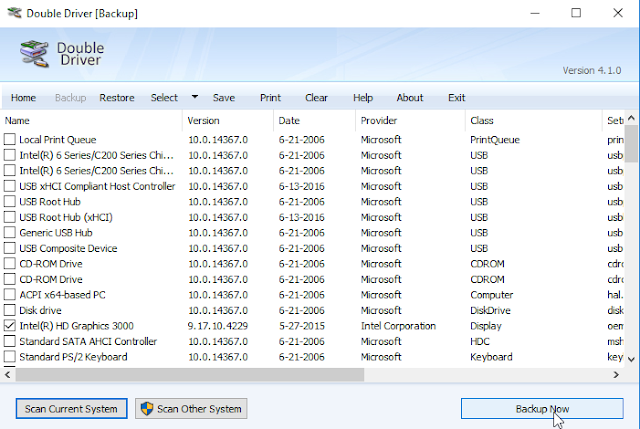Check the USB Composite Device checkbox
The image size is (640, 429).
coord(9,248)
